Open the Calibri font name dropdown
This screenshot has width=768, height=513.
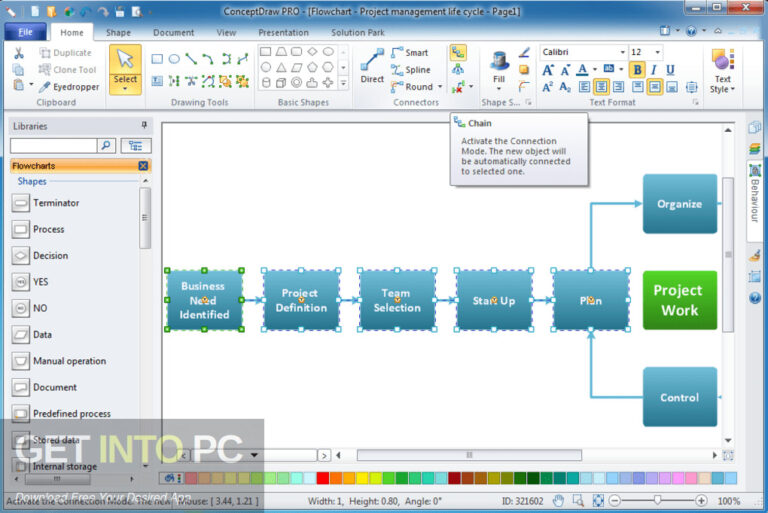tap(623, 52)
